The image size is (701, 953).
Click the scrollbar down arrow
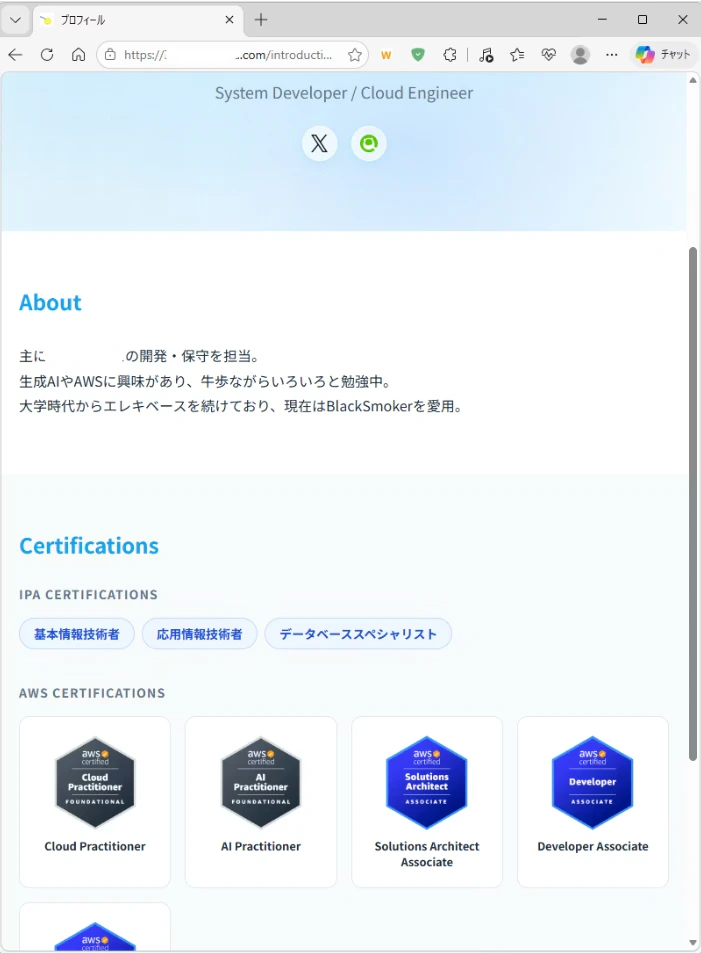(x=693, y=943)
